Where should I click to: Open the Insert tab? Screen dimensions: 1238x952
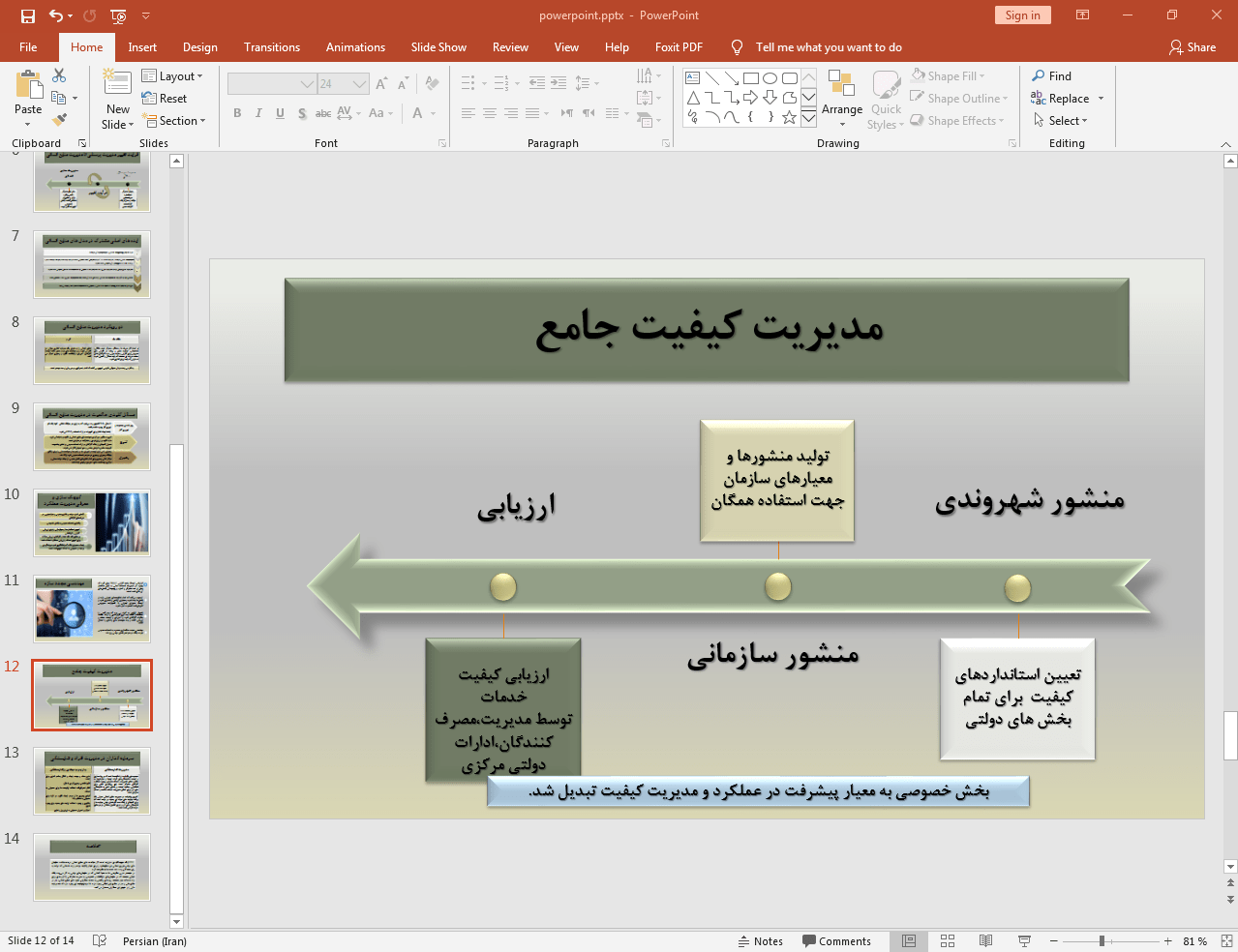[142, 47]
